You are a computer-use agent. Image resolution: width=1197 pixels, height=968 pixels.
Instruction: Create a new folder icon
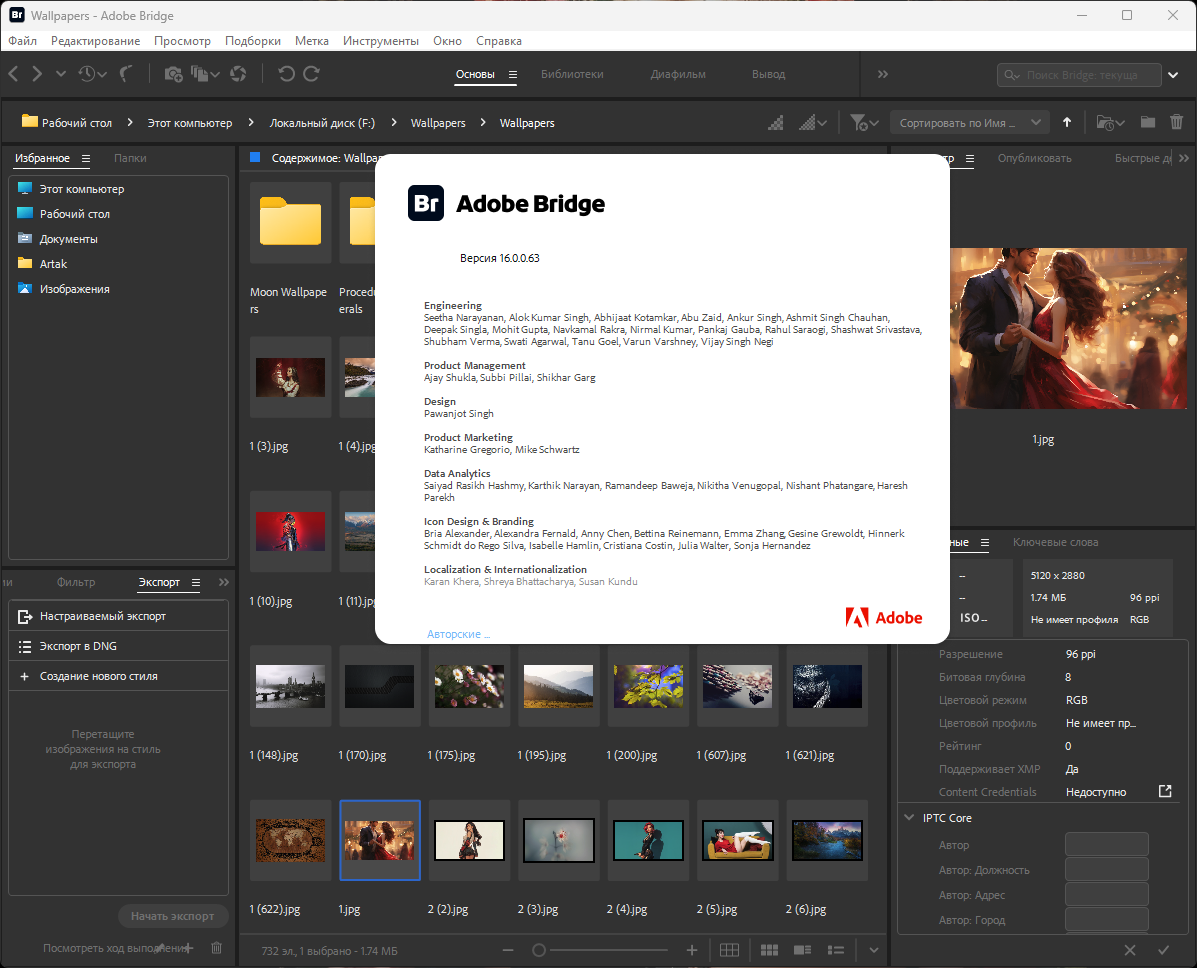tap(1147, 122)
